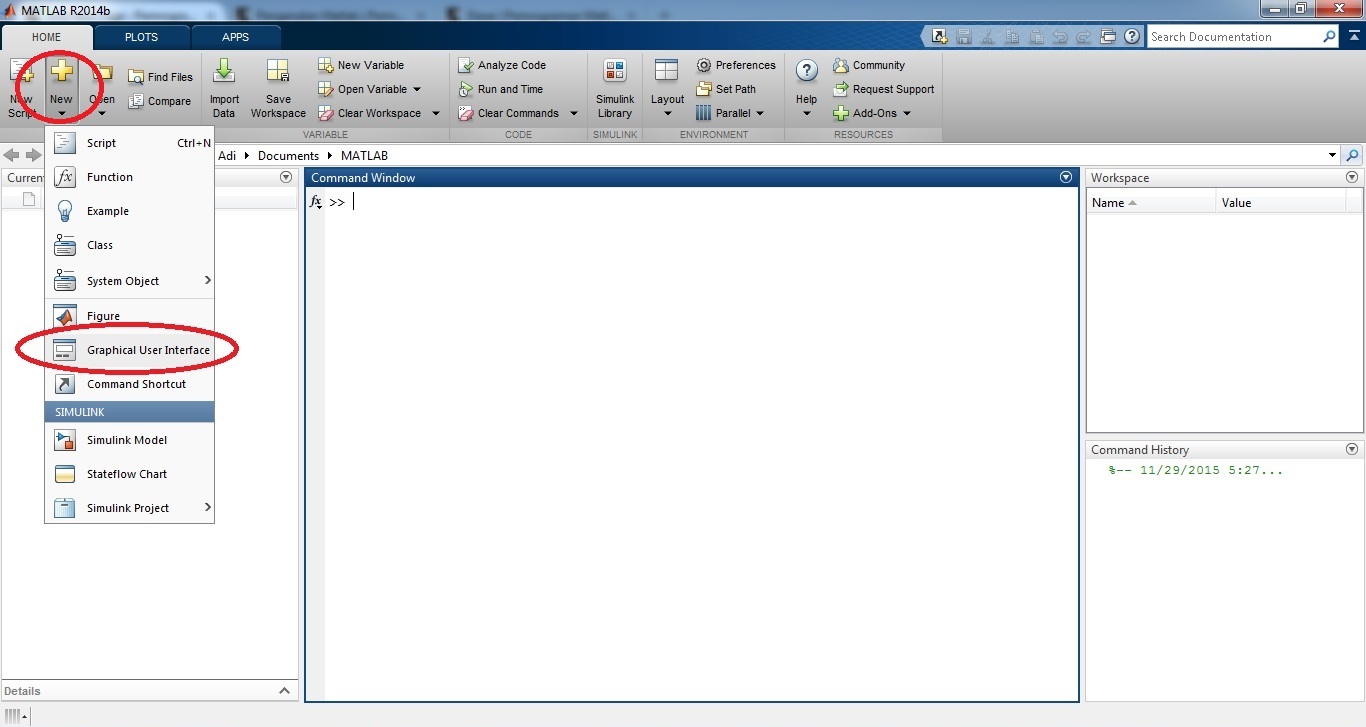
Task: Click the Import Data icon
Action: pyautogui.click(x=224, y=72)
